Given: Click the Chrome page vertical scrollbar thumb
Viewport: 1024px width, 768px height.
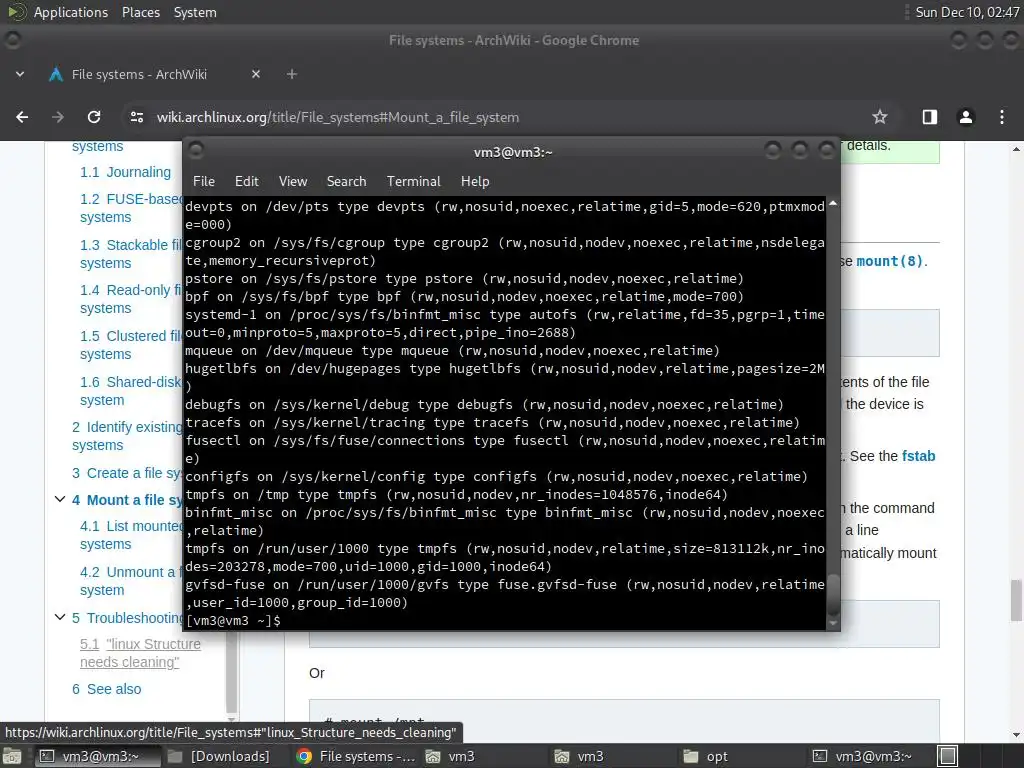Looking at the screenshot, I should (1016, 600).
